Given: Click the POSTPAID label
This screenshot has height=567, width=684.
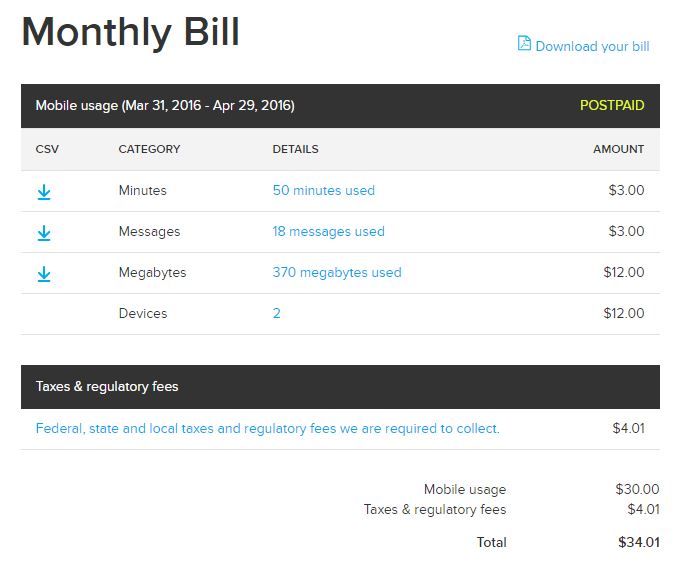Looking at the screenshot, I should click(612, 105).
